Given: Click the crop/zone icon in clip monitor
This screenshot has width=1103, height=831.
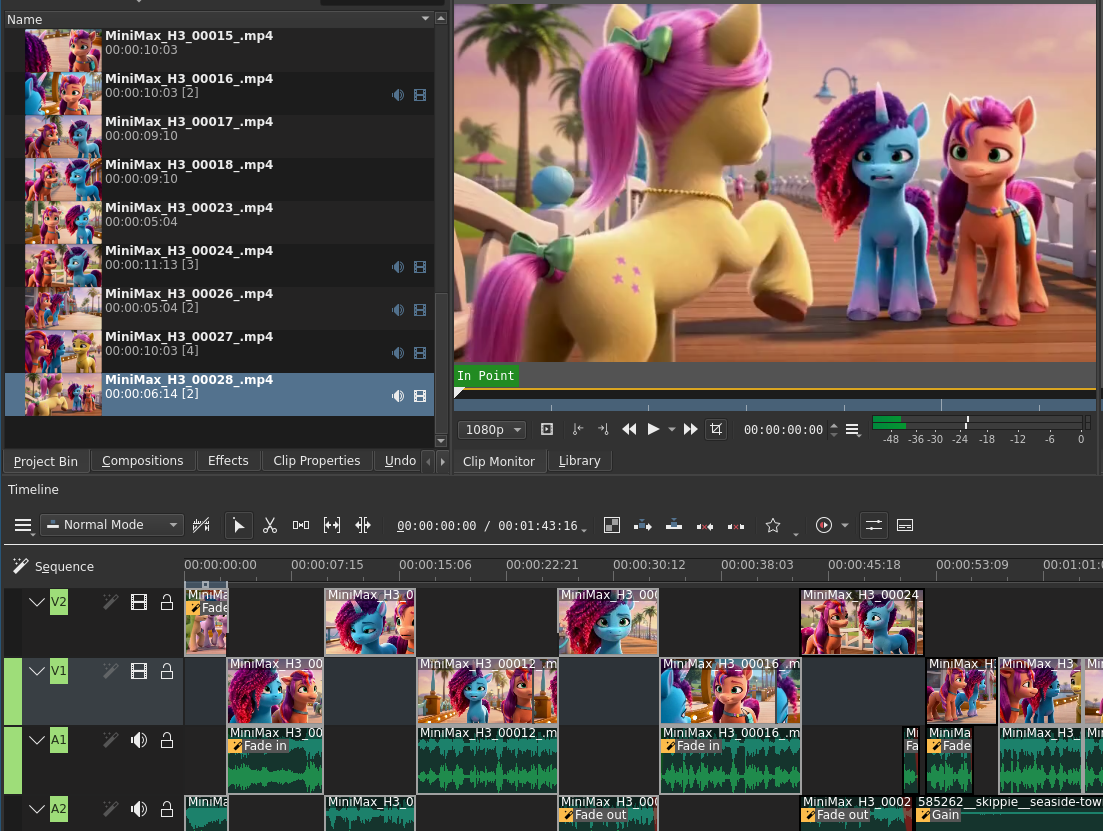Looking at the screenshot, I should pyautogui.click(x=715, y=429).
